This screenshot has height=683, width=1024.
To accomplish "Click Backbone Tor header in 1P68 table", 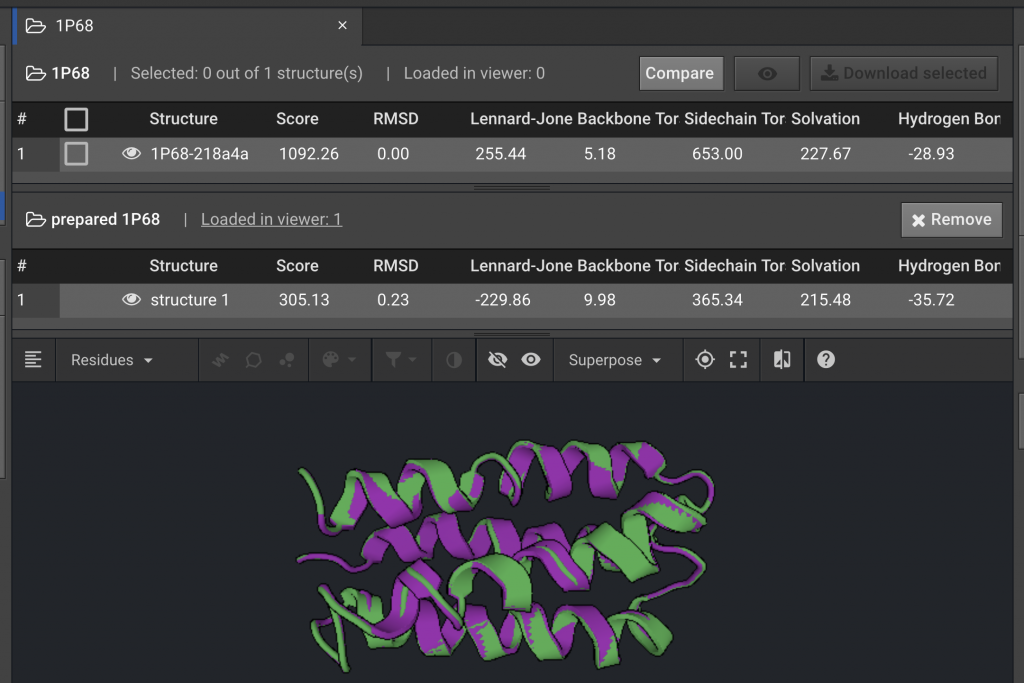I will pyautogui.click(x=628, y=119).
